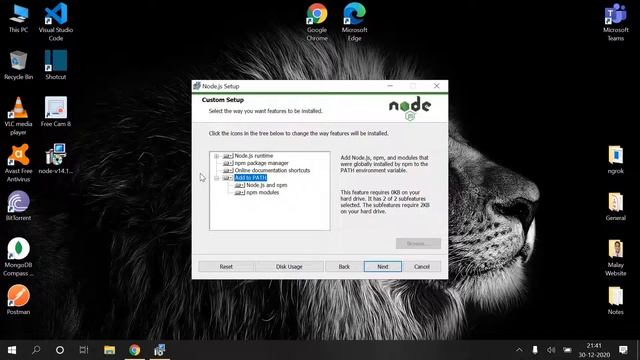
Task: Open the ngrok folder icon
Action: click(616, 160)
